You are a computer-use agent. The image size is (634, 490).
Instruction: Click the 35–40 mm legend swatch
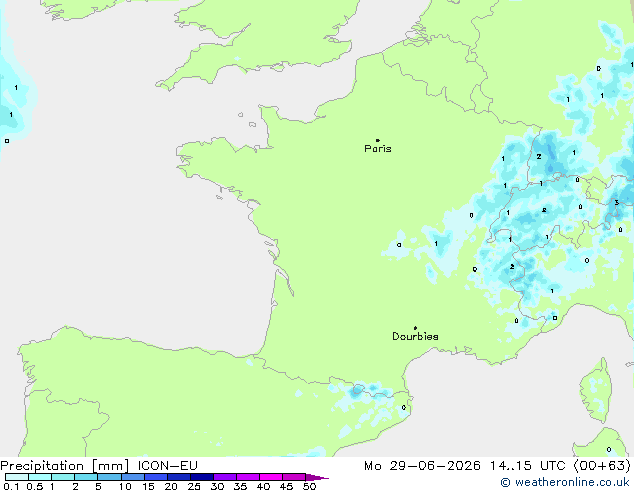pos(248,477)
